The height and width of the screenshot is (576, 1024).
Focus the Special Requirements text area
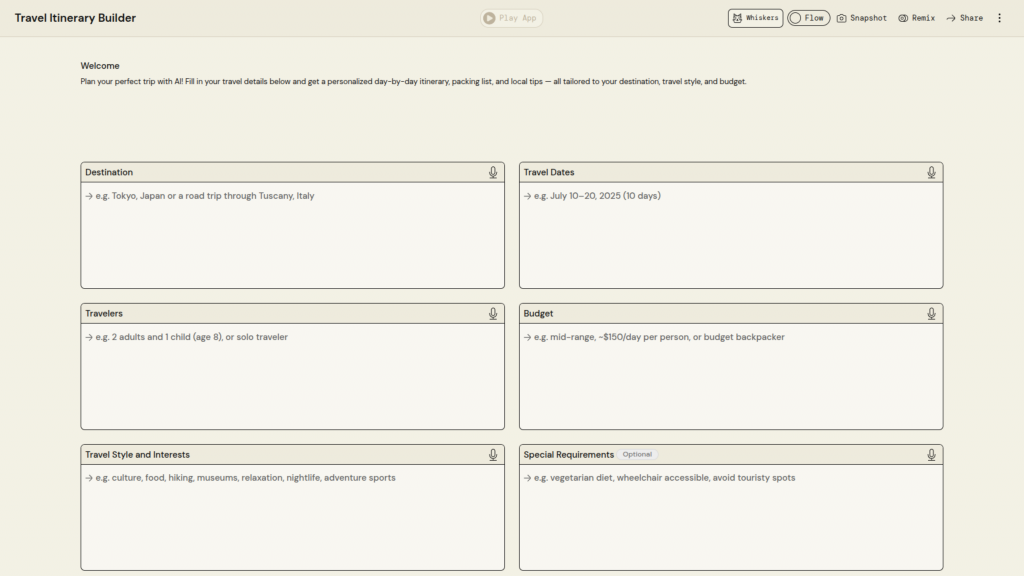[730, 517]
